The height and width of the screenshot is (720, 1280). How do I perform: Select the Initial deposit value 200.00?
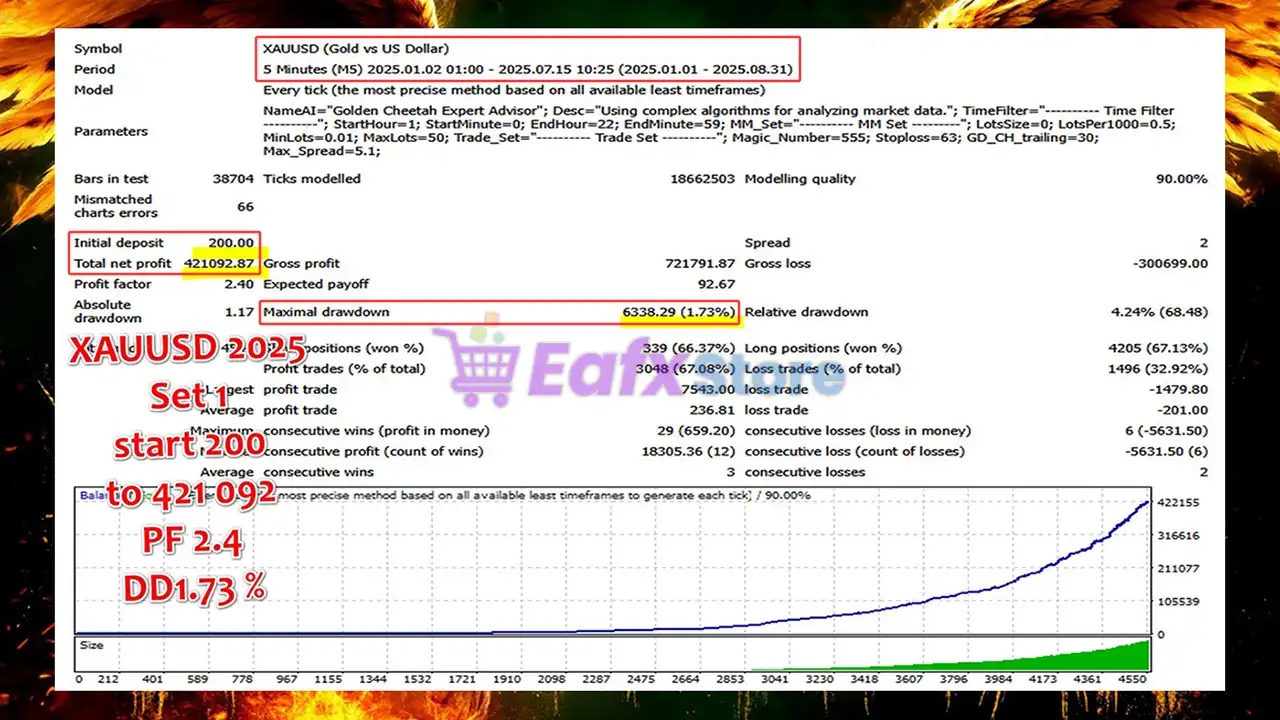click(231, 243)
